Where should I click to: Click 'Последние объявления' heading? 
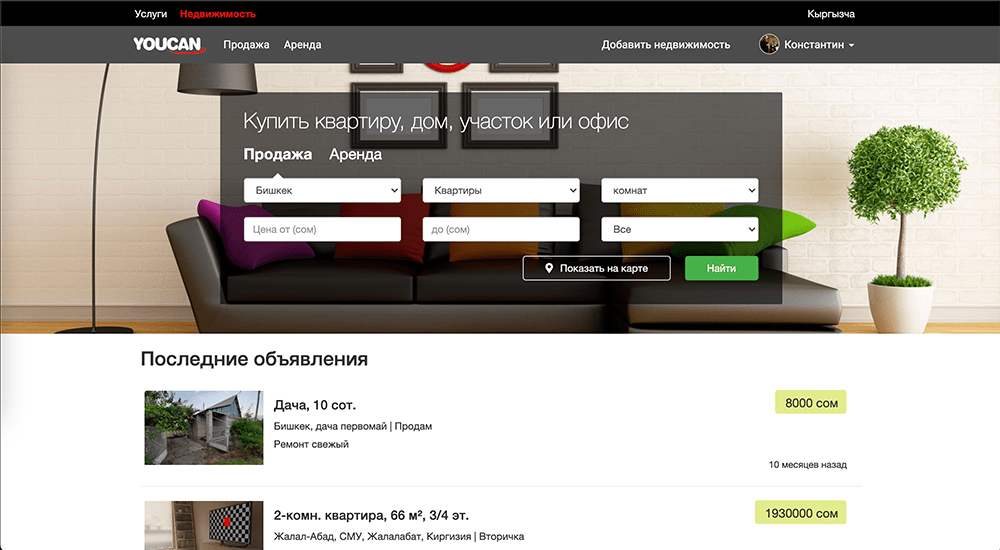(254, 359)
